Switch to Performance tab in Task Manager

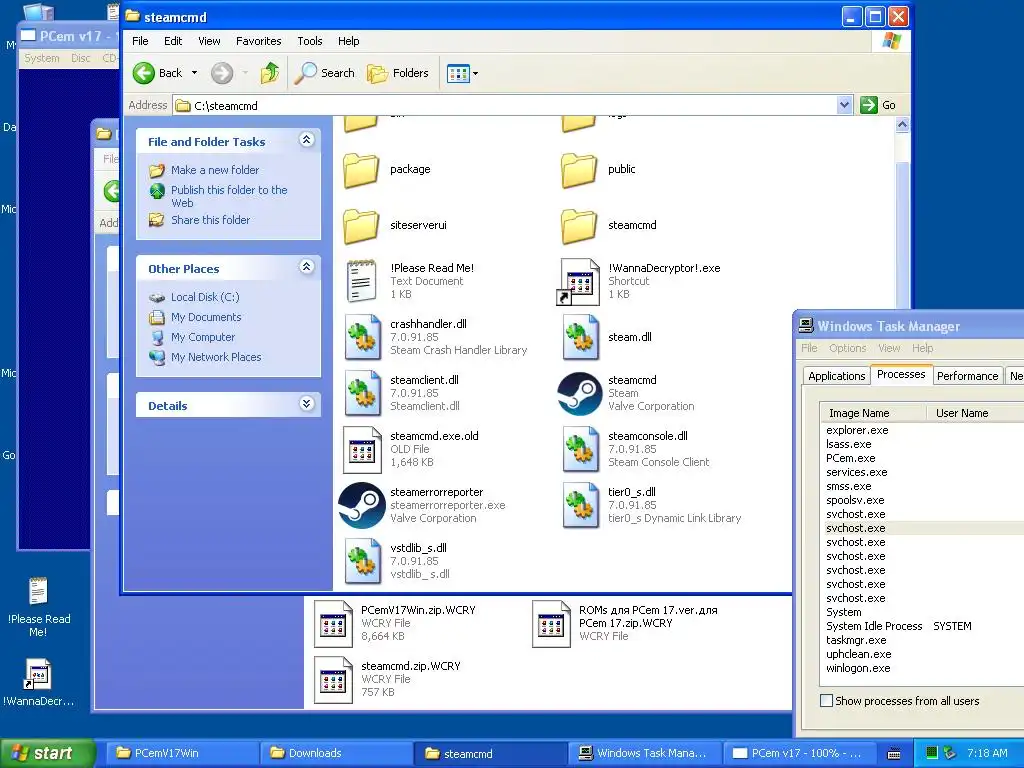(x=967, y=376)
